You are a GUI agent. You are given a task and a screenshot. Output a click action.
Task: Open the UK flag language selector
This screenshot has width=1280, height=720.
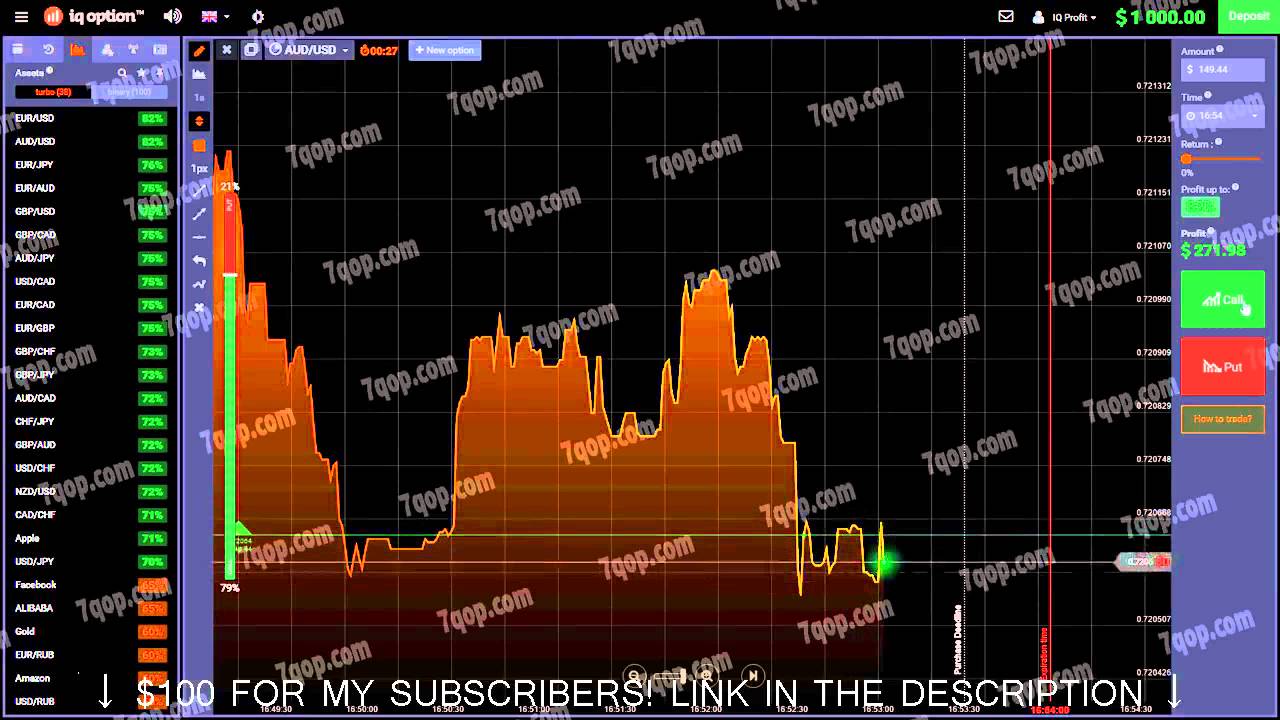point(215,17)
